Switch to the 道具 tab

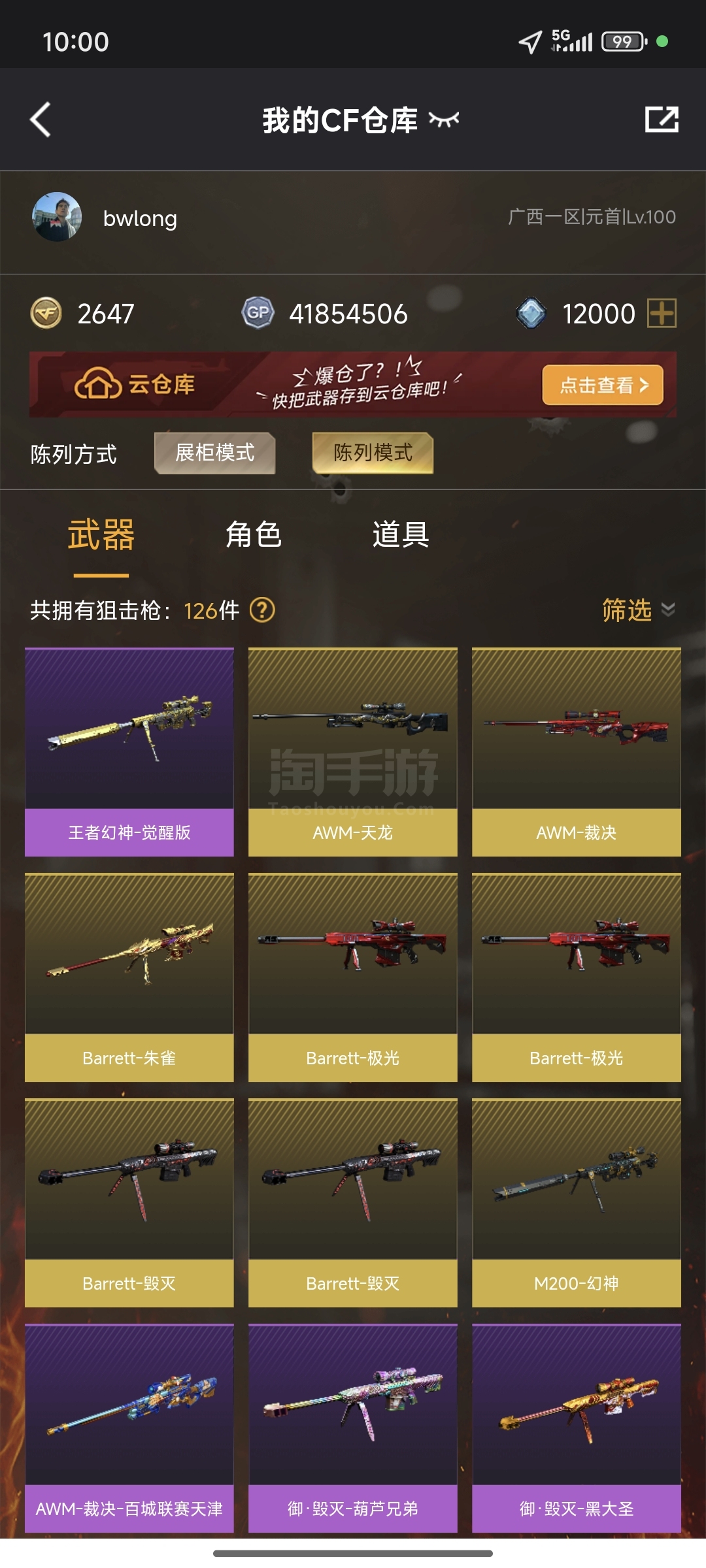[401, 534]
